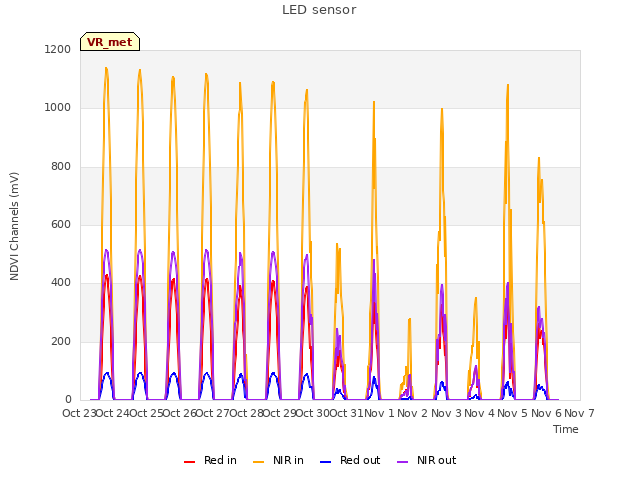
Task: Click the y-axis tick value 400
Action: point(61,283)
